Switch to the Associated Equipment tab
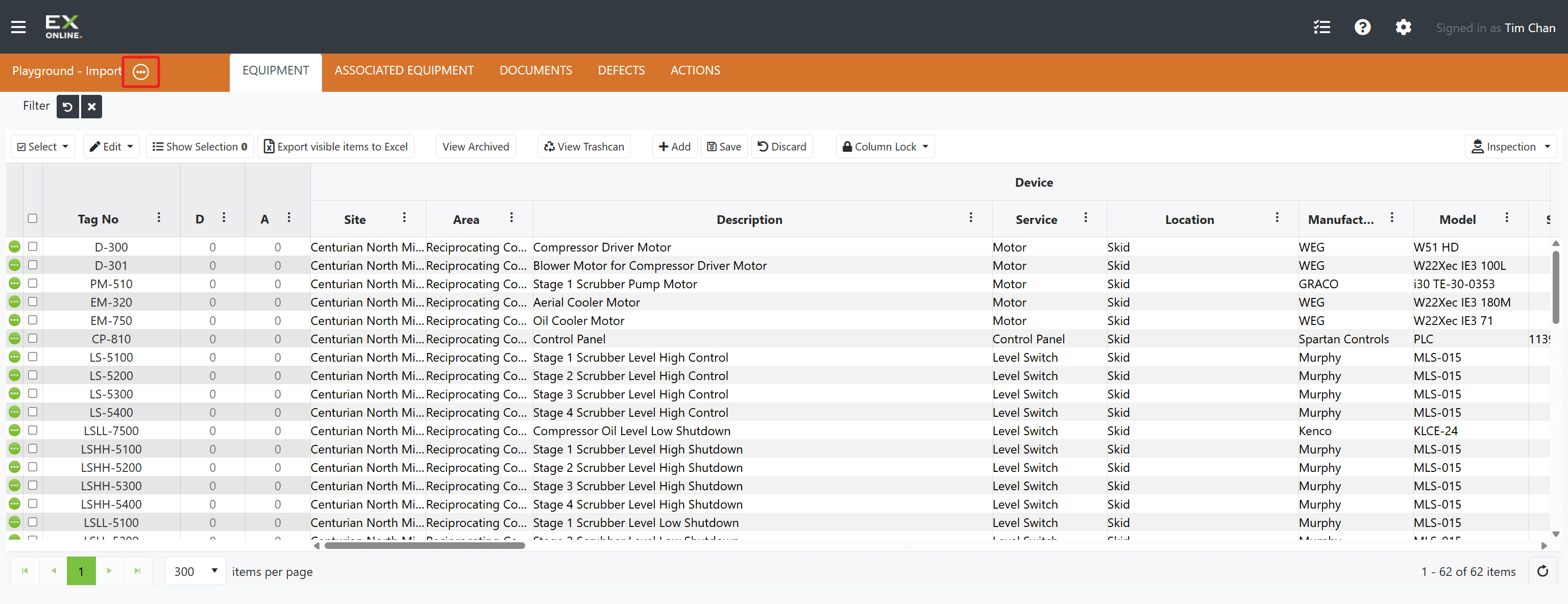Viewport: 1568px width, 604px height. coord(404,70)
